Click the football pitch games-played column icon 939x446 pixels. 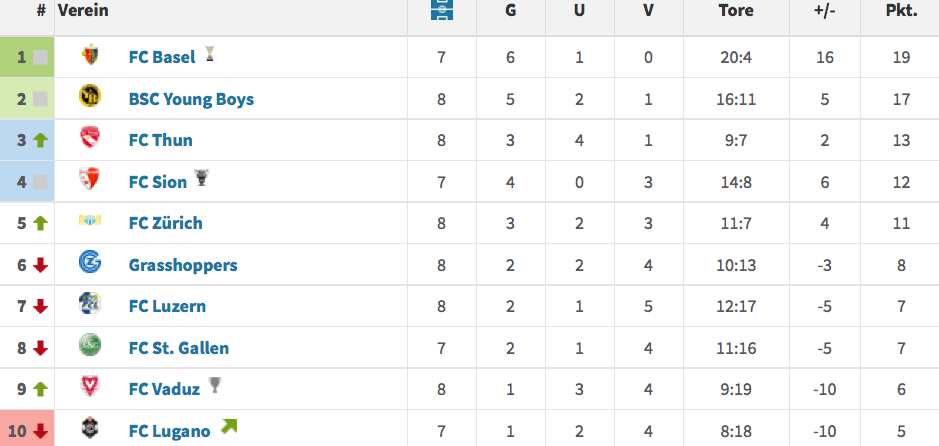pos(442,10)
